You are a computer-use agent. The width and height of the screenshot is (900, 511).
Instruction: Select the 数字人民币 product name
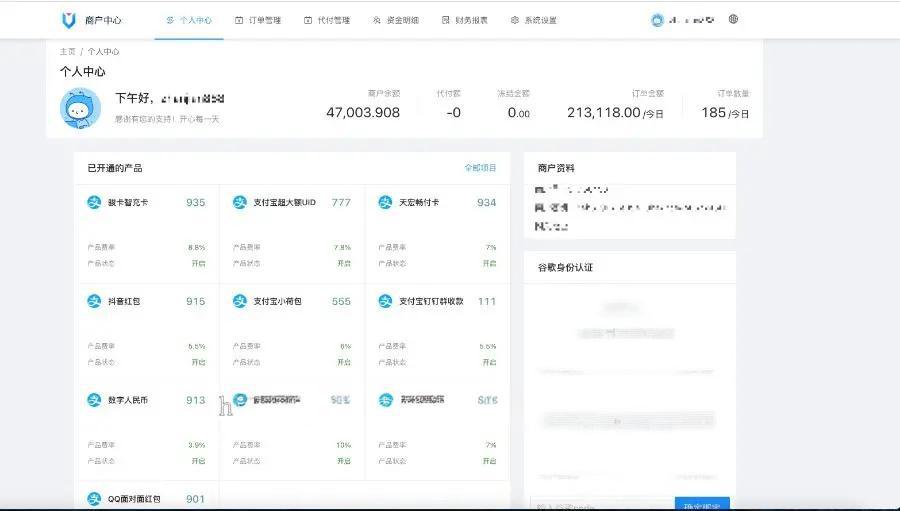pos(127,400)
